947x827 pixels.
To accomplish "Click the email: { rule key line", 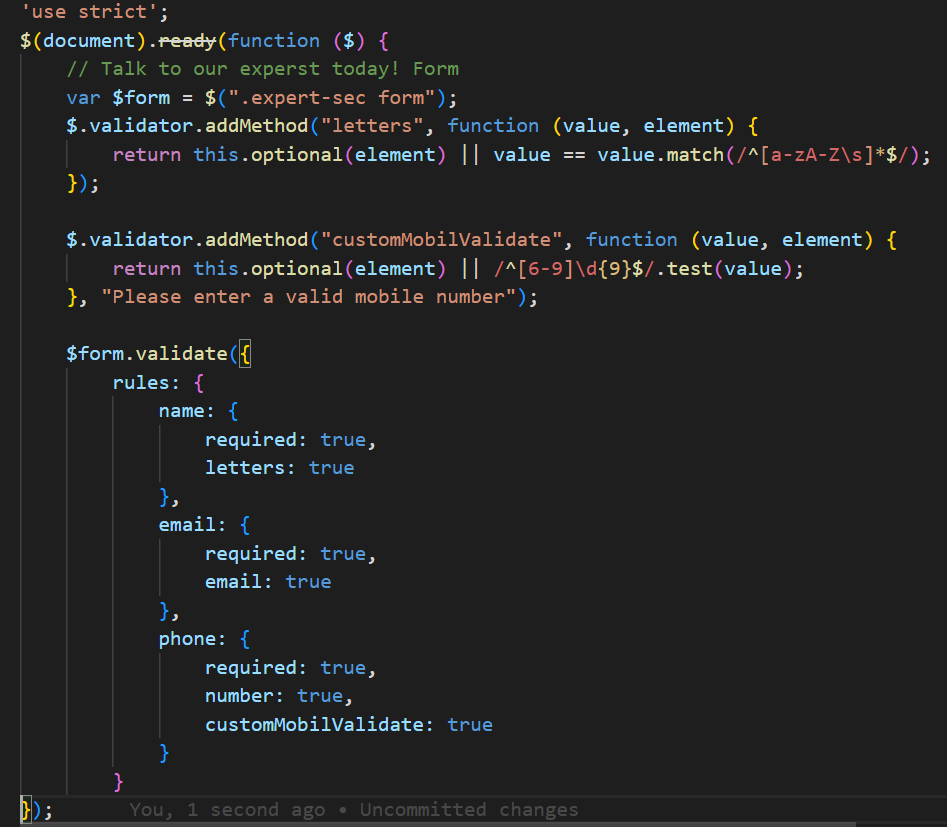I will 204,524.
